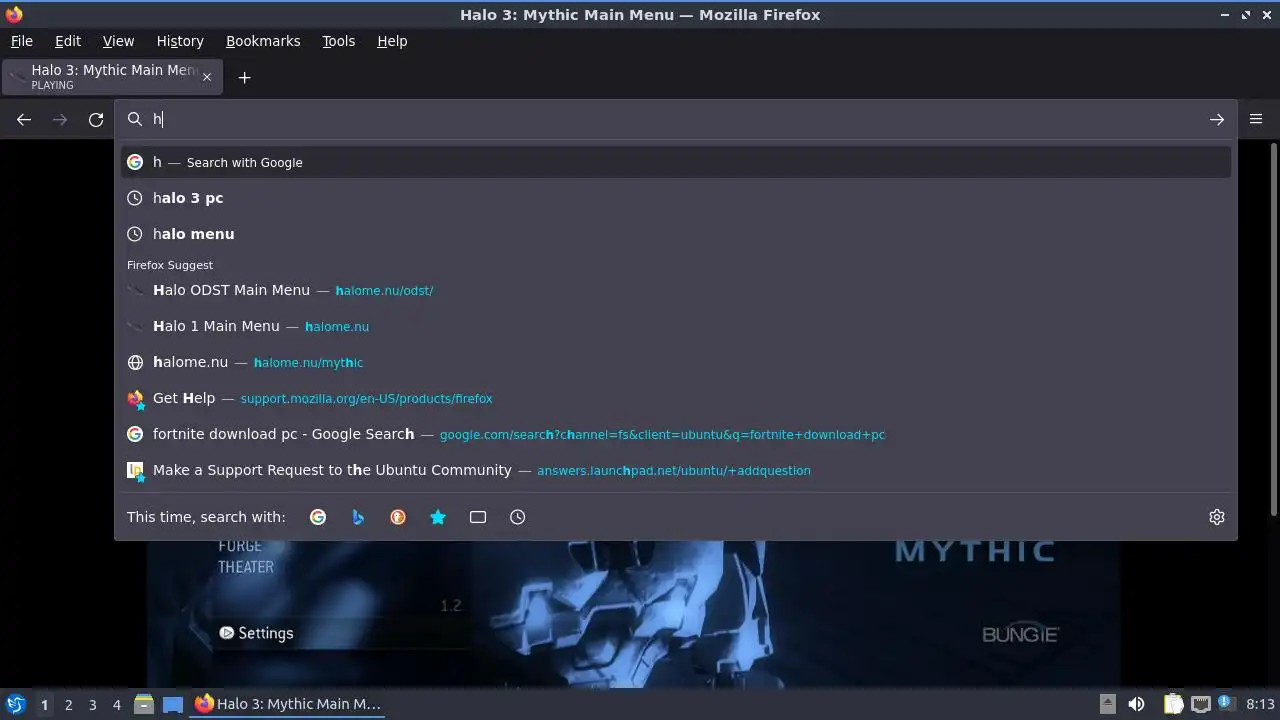Choose the 'halo menu' history suggestion
Image resolution: width=1280 pixels, height=720 pixels.
[676, 234]
